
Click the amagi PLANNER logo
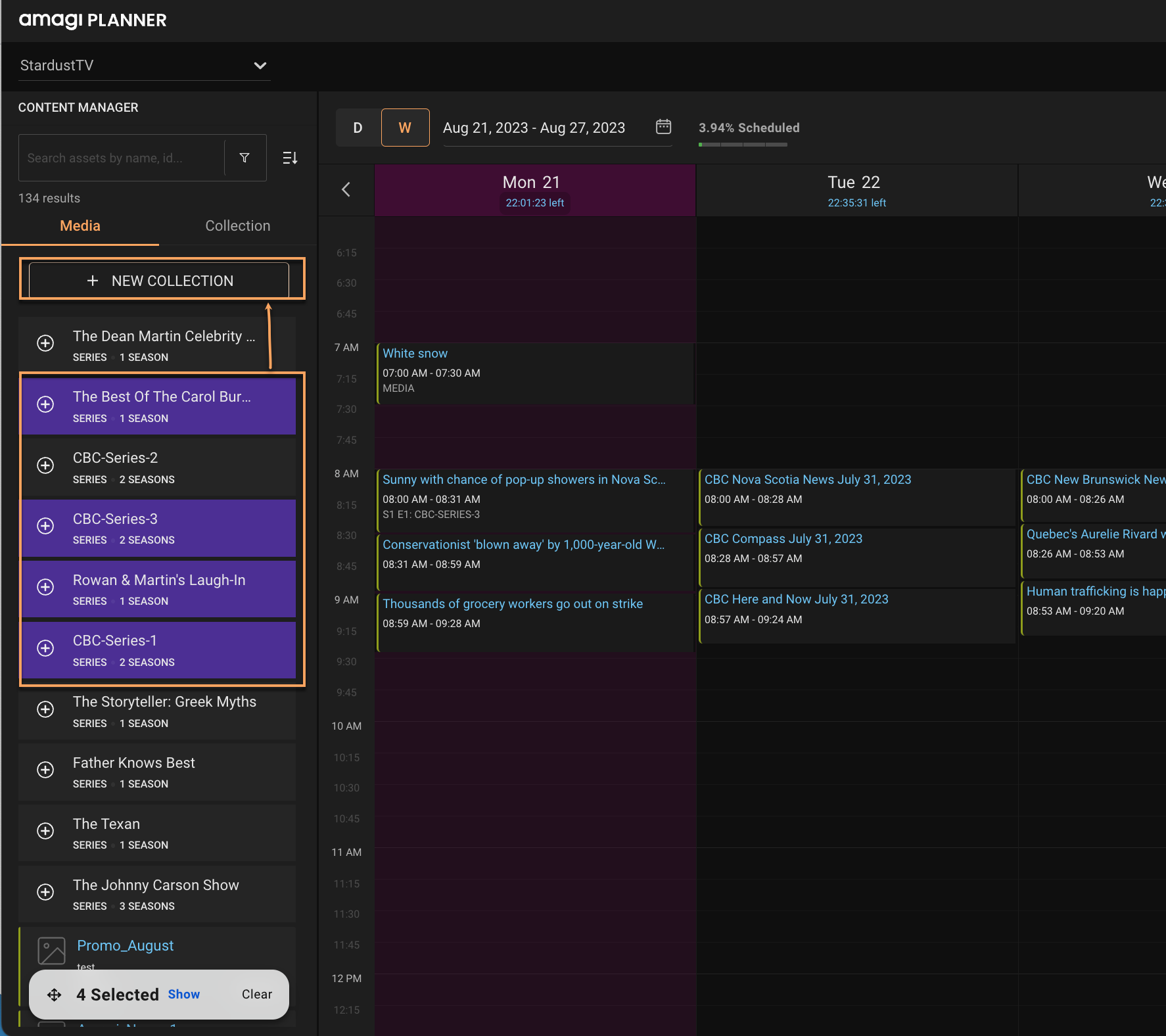tap(93, 20)
